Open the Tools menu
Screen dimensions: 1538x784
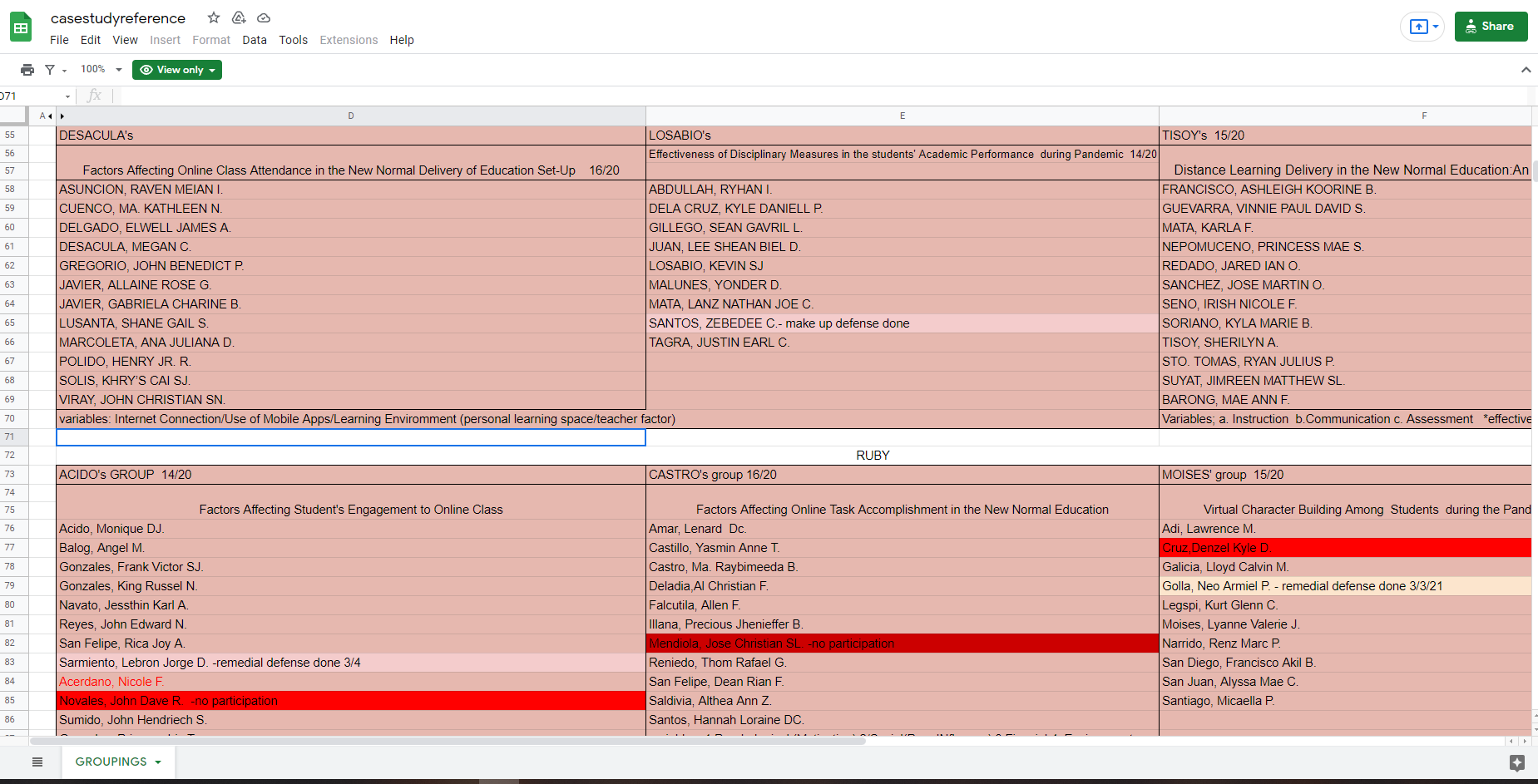(x=294, y=40)
